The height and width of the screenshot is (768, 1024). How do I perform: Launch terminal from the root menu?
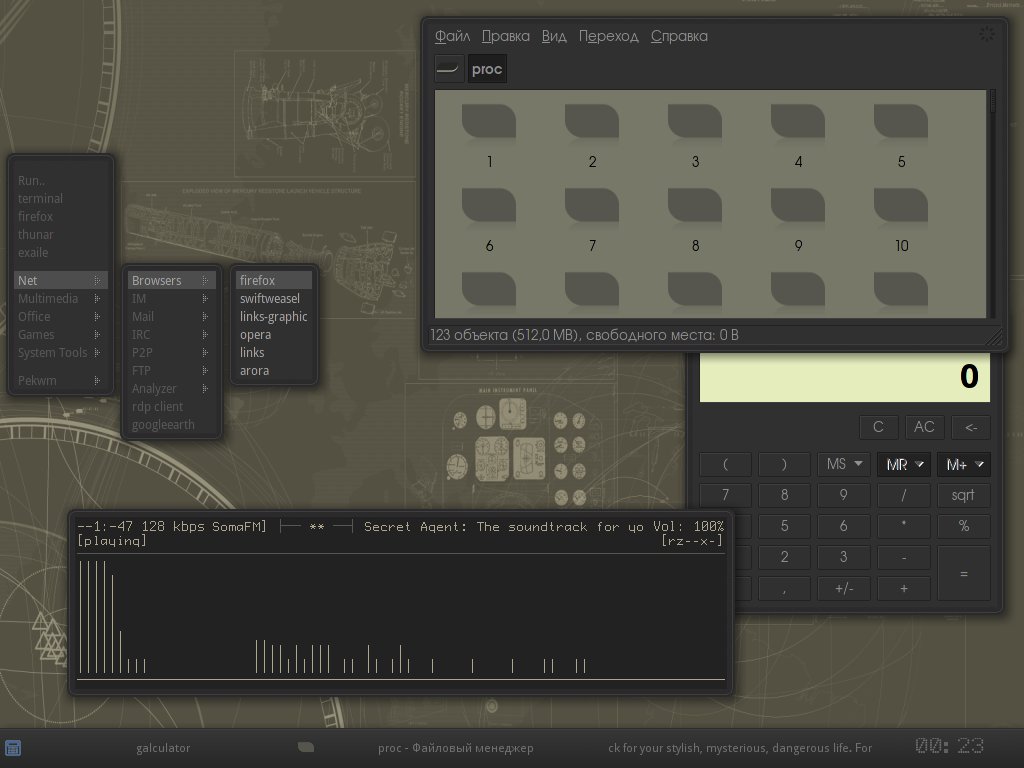tap(60, 198)
